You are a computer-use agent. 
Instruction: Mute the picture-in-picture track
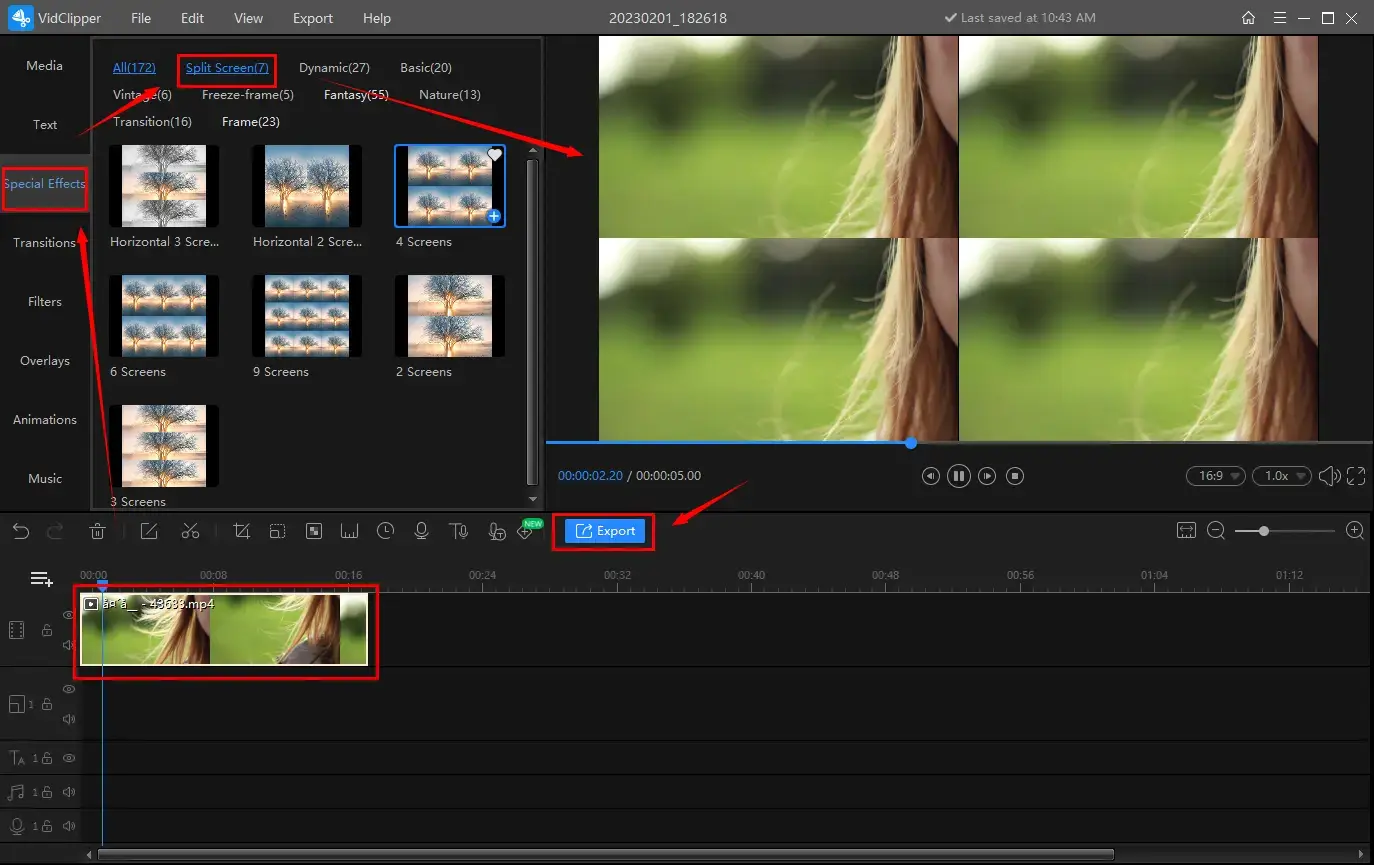tap(69, 719)
